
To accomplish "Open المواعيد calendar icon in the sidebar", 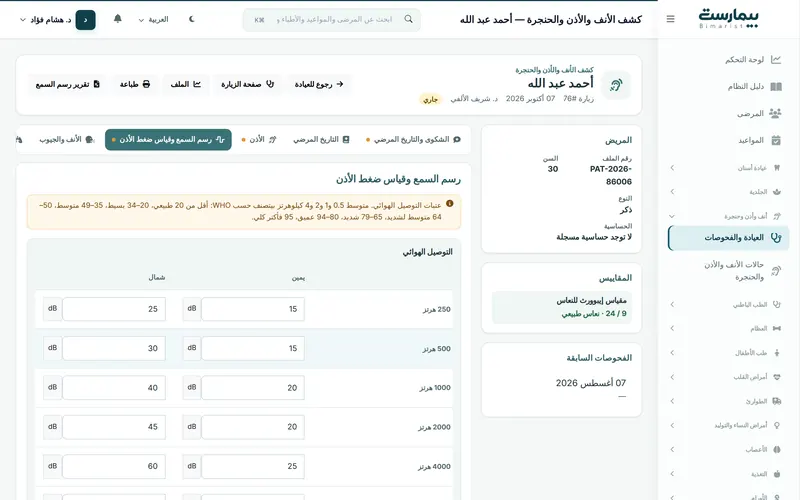I will 776,140.
